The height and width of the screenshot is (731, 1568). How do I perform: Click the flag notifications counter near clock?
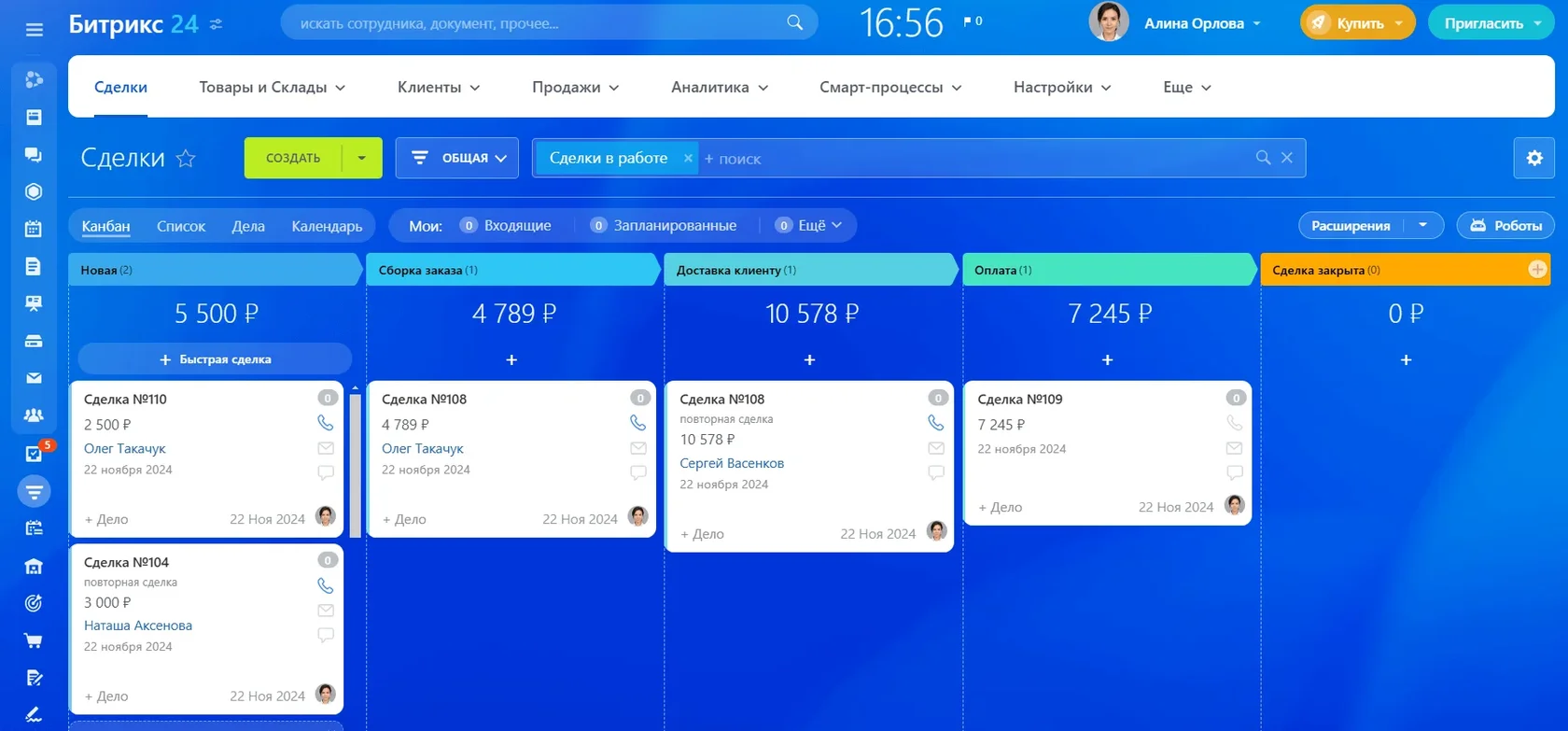click(973, 21)
